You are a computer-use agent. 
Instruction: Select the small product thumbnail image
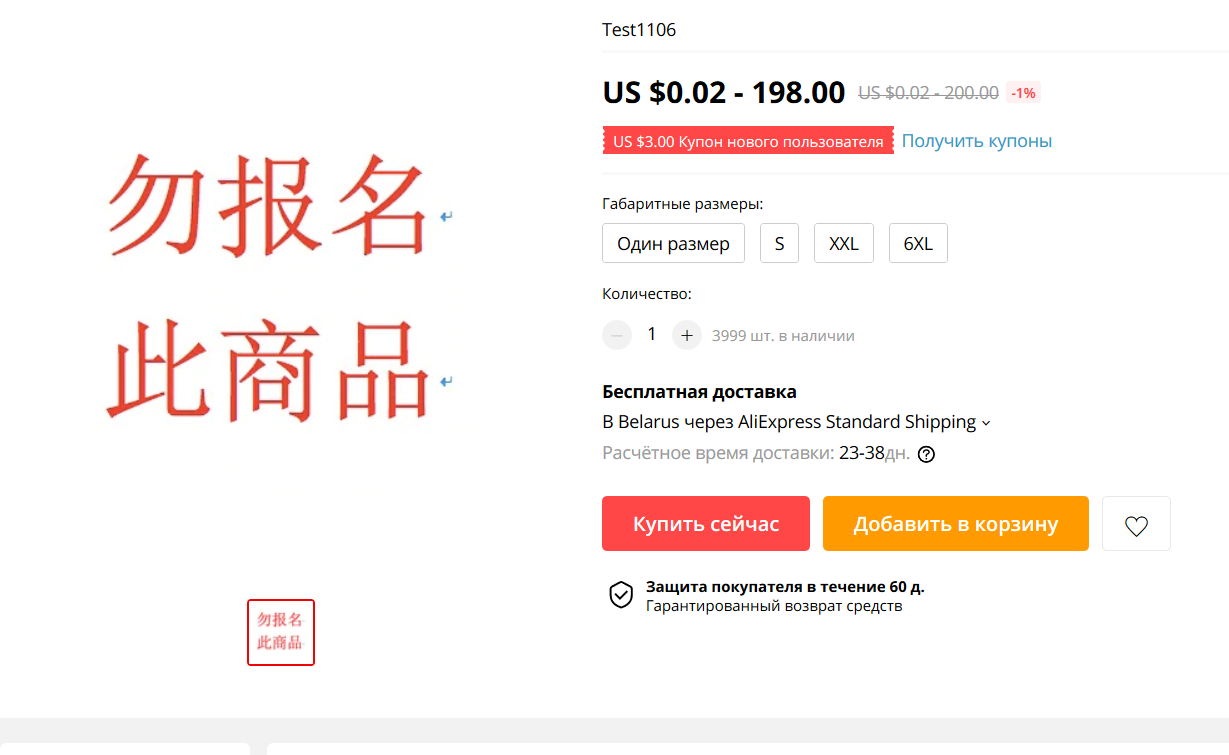pyautogui.click(x=281, y=632)
